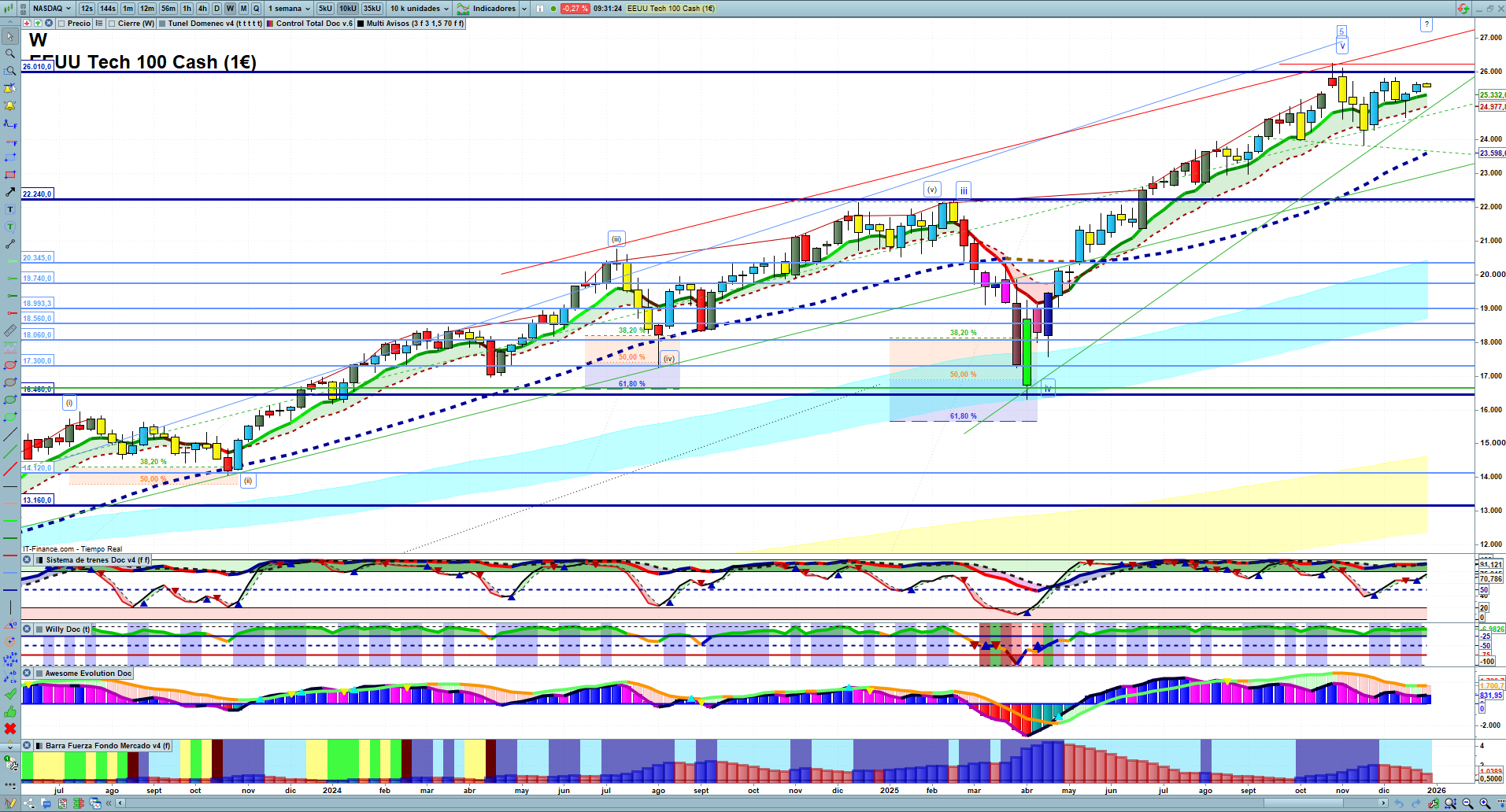Select the red diagonal line tool
This screenshot has width=1506, height=812.
(10, 469)
